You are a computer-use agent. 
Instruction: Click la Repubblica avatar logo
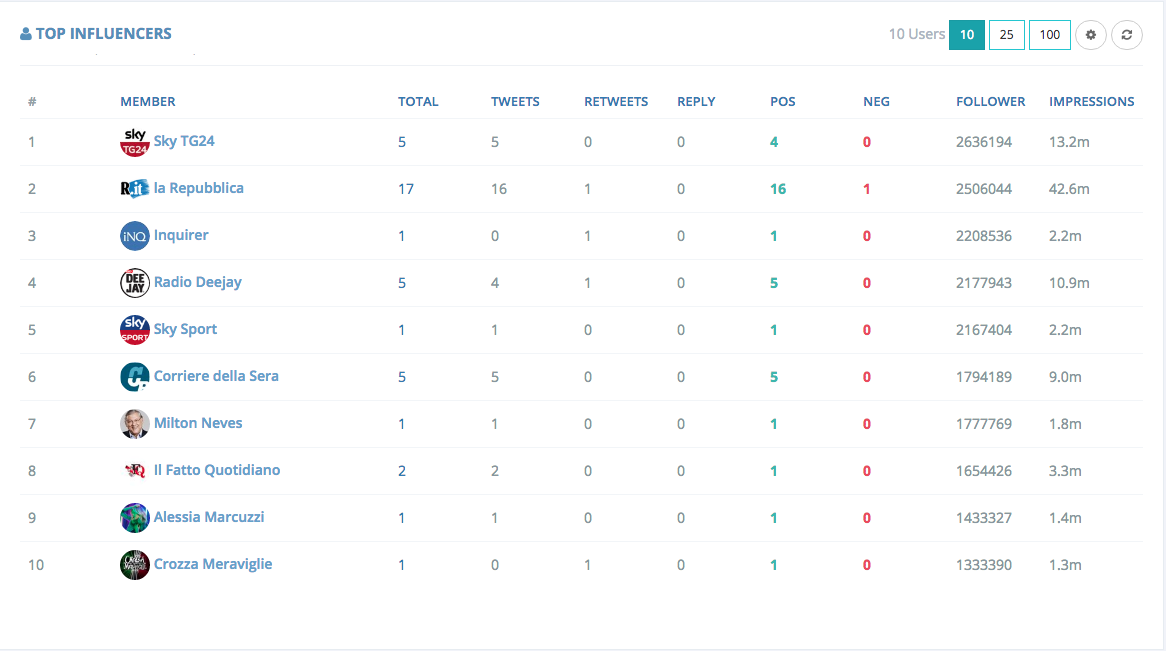[135, 188]
